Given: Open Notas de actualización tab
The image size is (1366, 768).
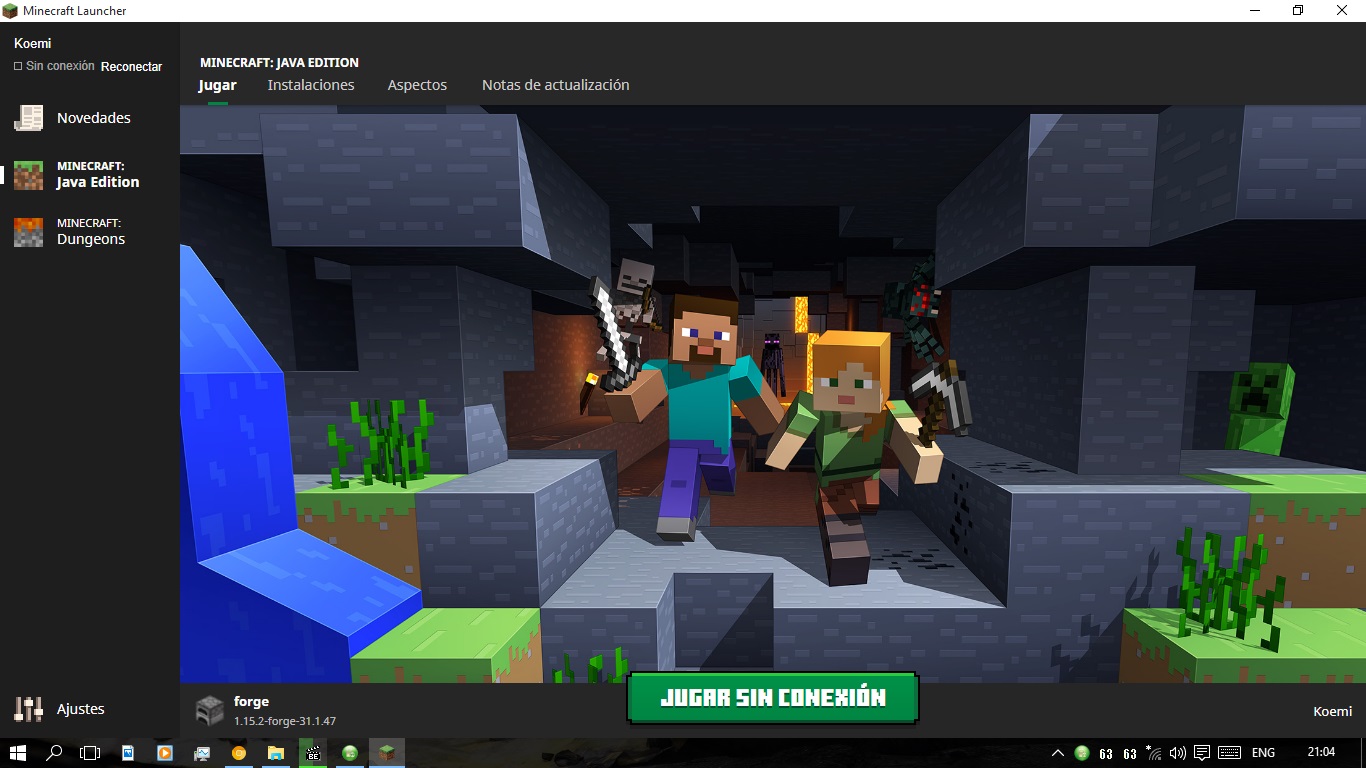Looking at the screenshot, I should point(556,85).
